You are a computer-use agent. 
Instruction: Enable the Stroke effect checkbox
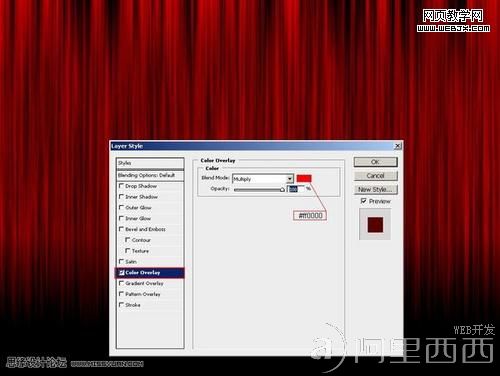coord(121,305)
